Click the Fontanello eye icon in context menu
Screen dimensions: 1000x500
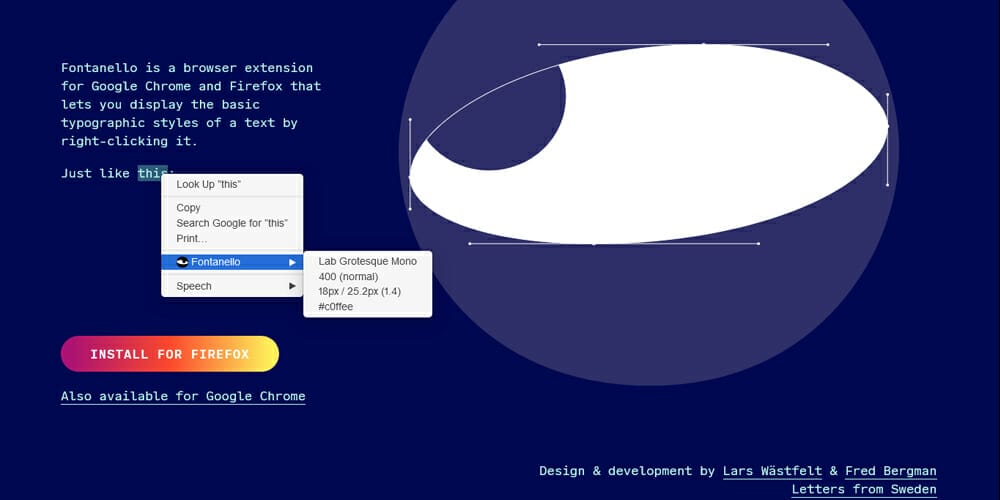pos(182,262)
